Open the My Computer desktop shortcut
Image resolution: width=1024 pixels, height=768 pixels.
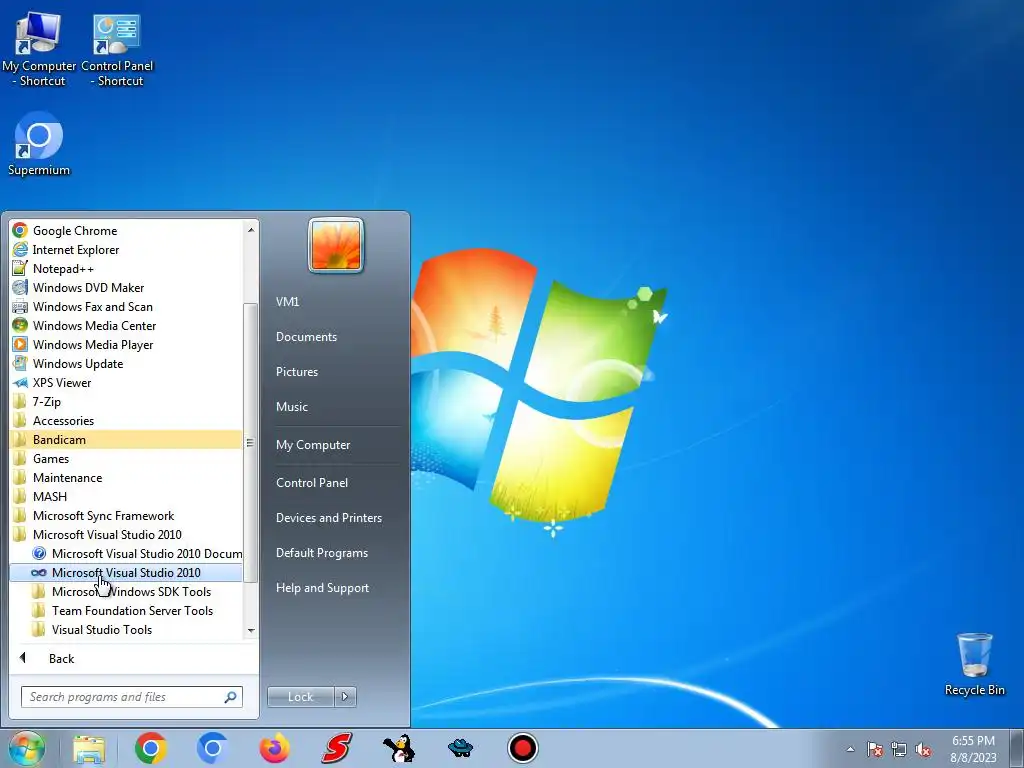tap(39, 50)
